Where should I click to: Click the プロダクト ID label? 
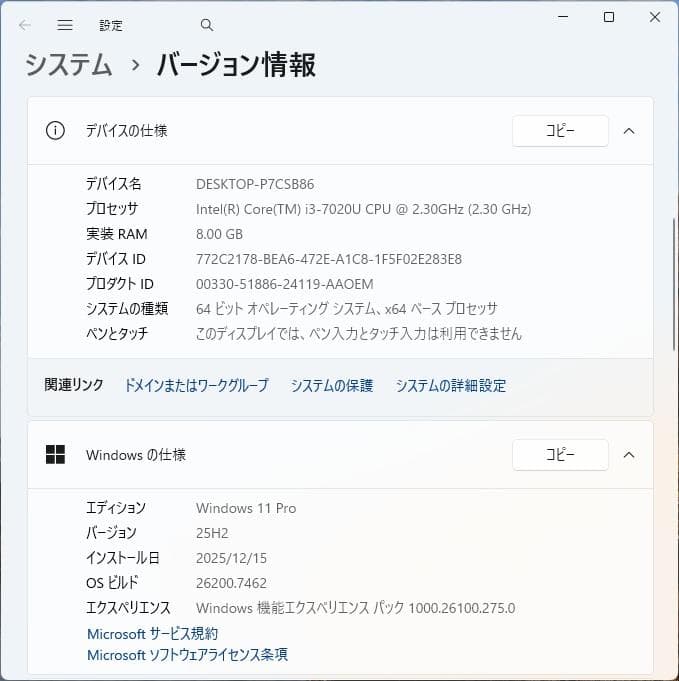[x=120, y=284]
